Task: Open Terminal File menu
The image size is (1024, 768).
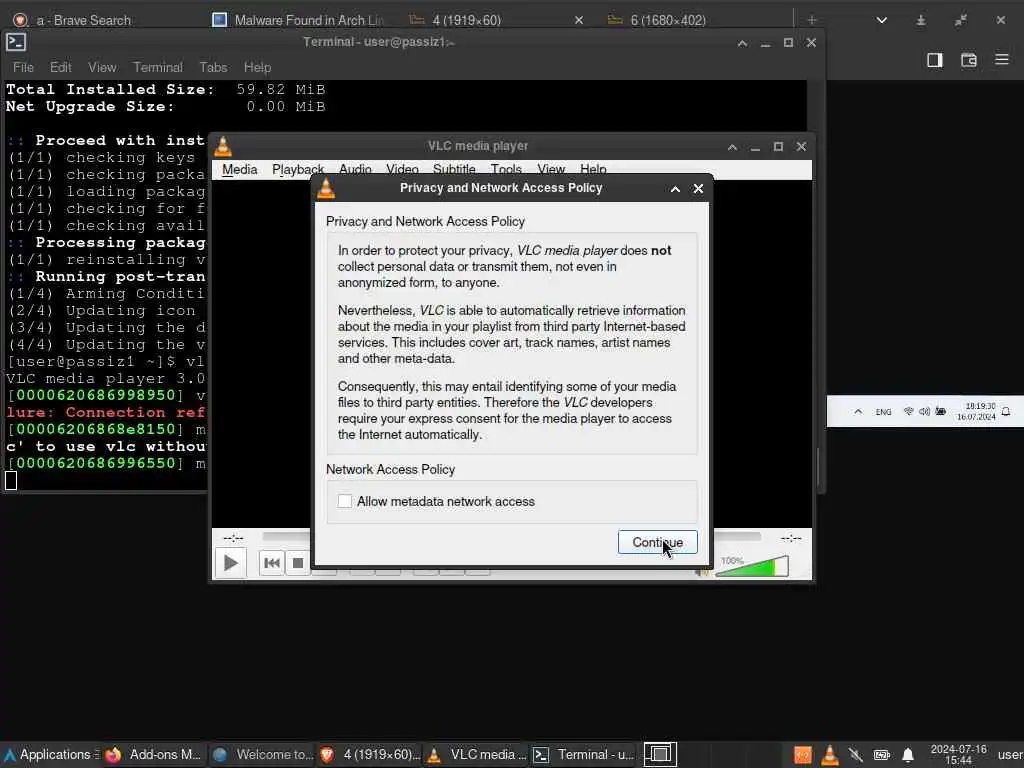Action: 24,67
